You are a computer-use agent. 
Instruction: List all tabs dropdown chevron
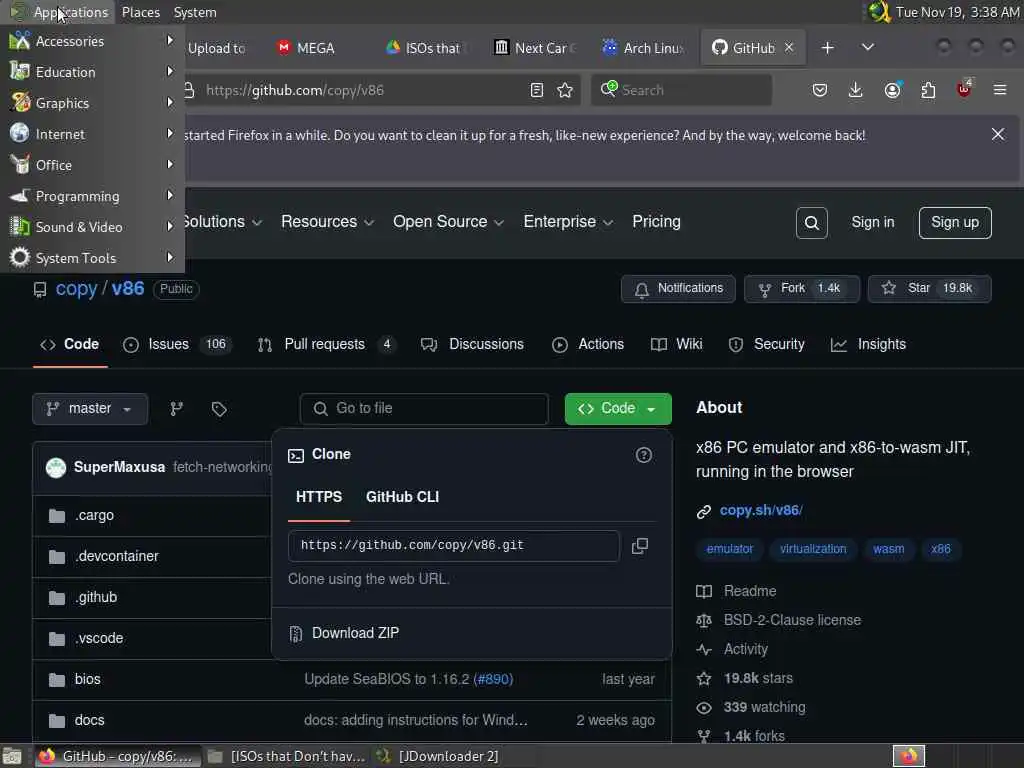click(867, 47)
